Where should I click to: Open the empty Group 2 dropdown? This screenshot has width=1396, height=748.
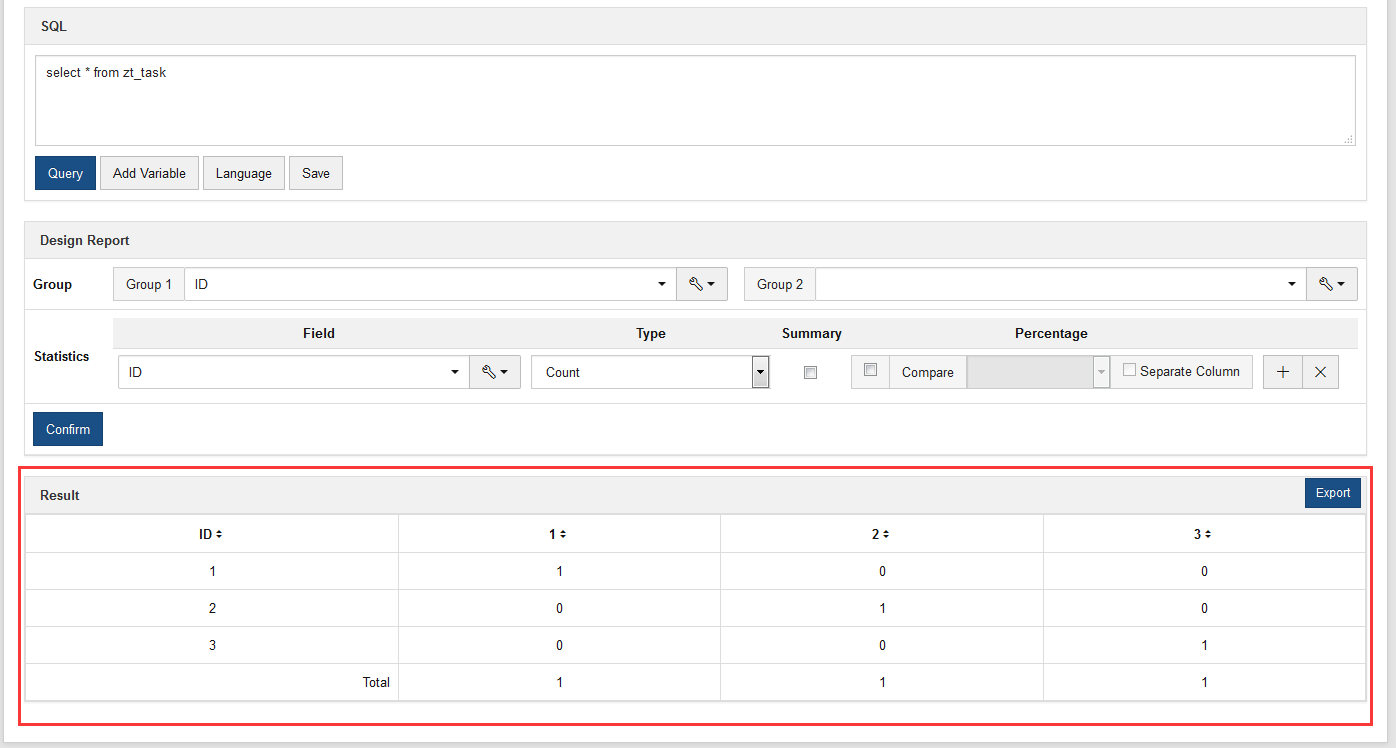click(1060, 285)
